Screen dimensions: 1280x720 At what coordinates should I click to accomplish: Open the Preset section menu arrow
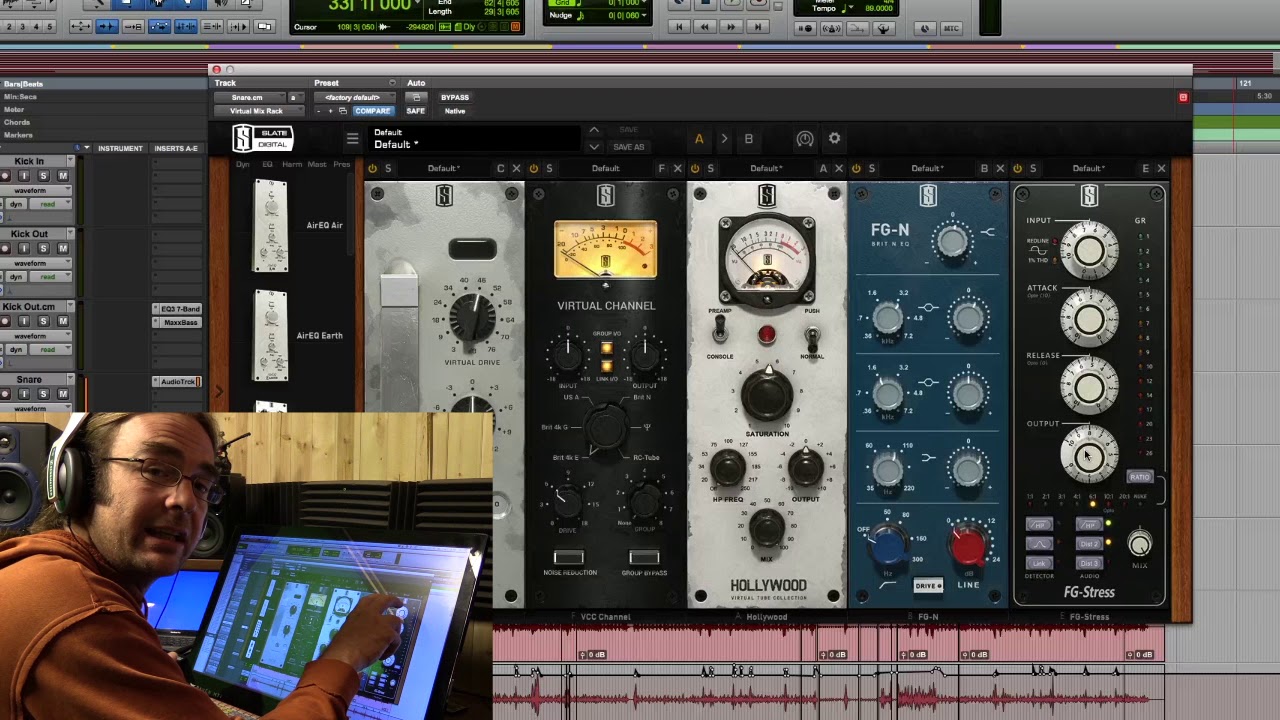pos(391,83)
